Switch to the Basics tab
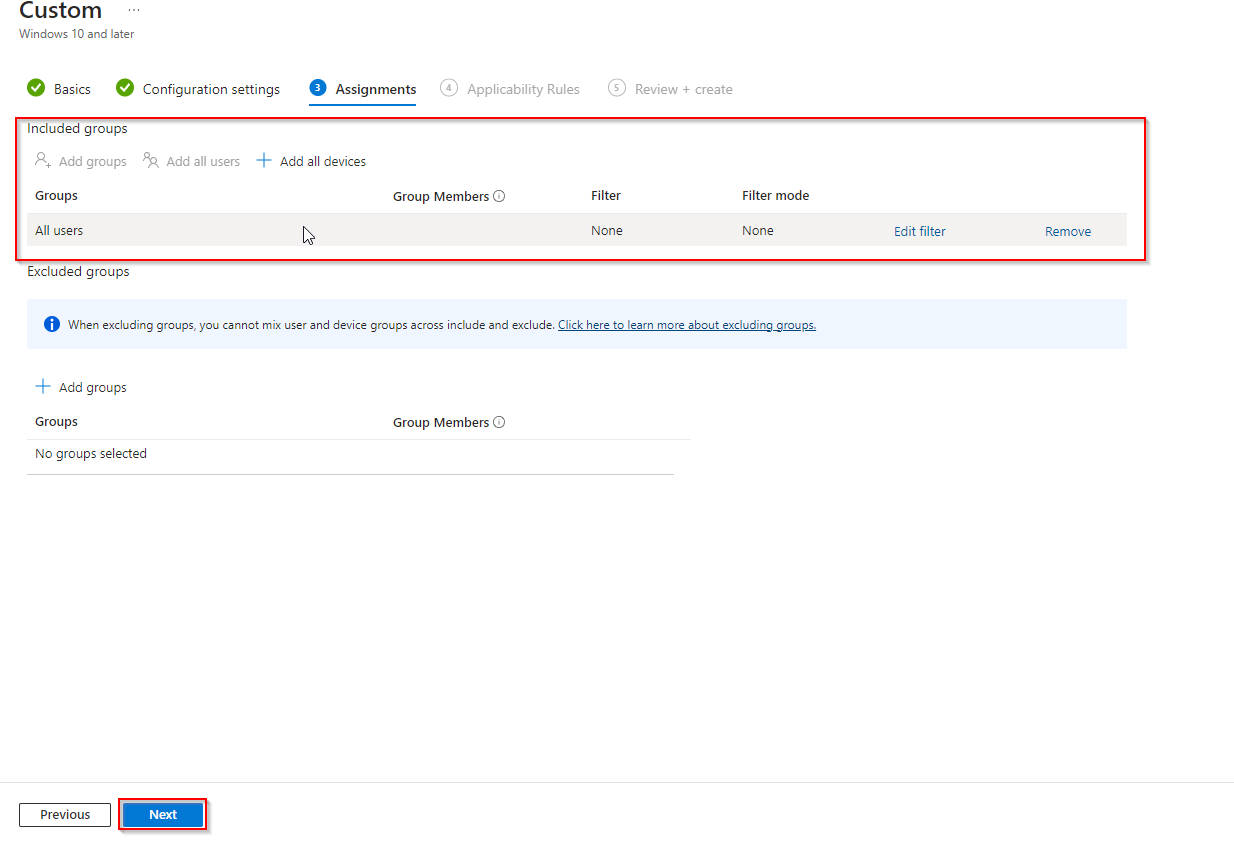 pos(70,89)
